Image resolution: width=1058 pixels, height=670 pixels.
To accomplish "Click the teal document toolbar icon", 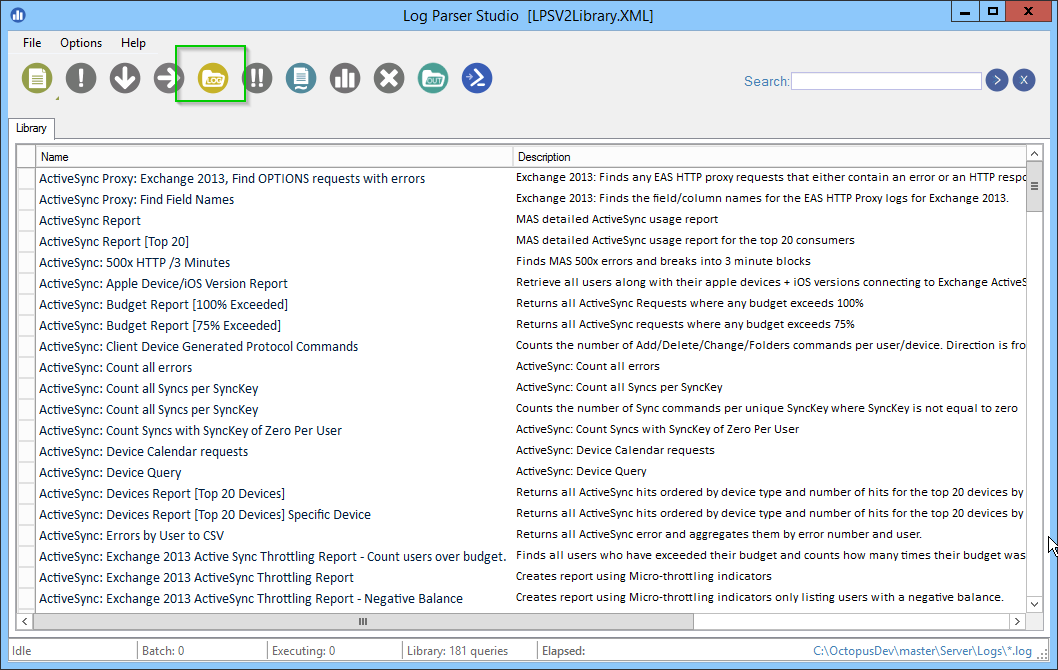I will pos(301,78).
